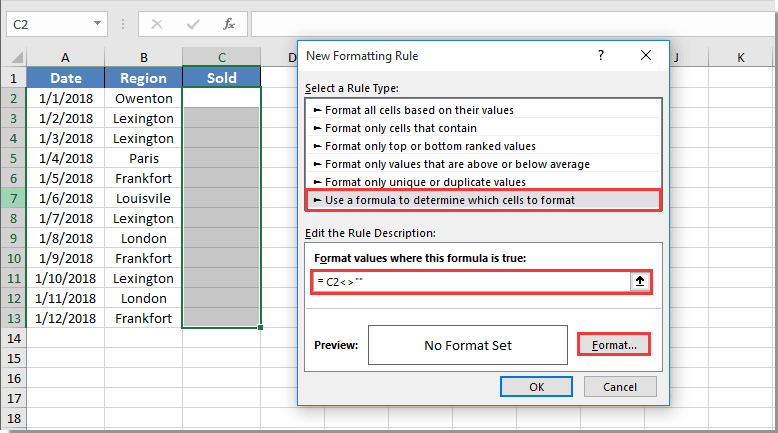The image size is (778, 433).
Task: Click the Select All corner triangle
Action: click(x=14, y=58)
